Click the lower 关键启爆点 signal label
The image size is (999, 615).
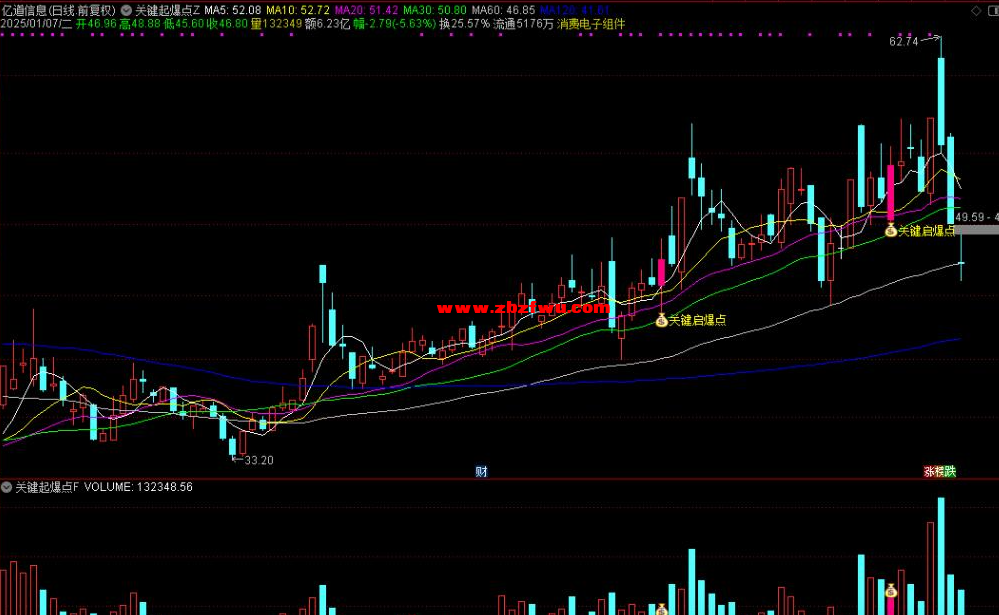(x=697, y=320)
